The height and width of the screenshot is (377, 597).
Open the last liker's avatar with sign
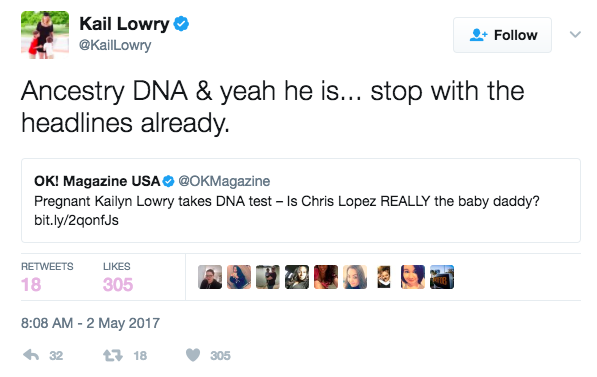click(442, 277)
